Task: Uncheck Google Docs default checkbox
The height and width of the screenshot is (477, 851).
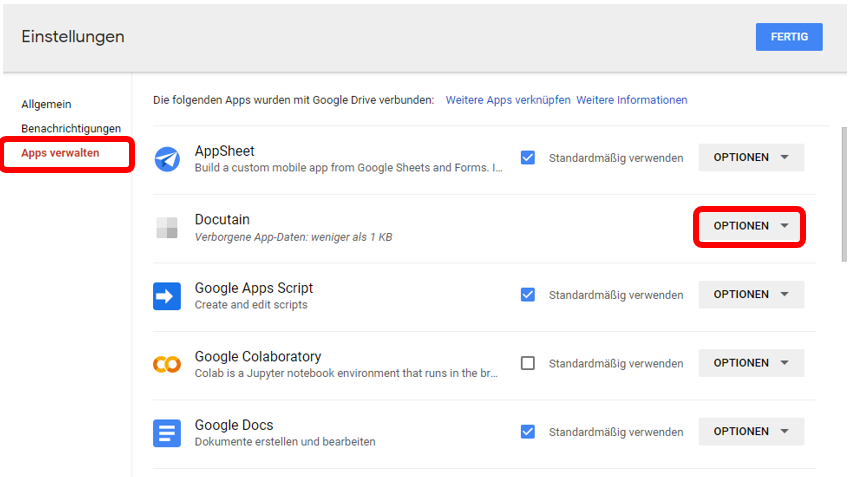Action: click(x=528, y=431)
